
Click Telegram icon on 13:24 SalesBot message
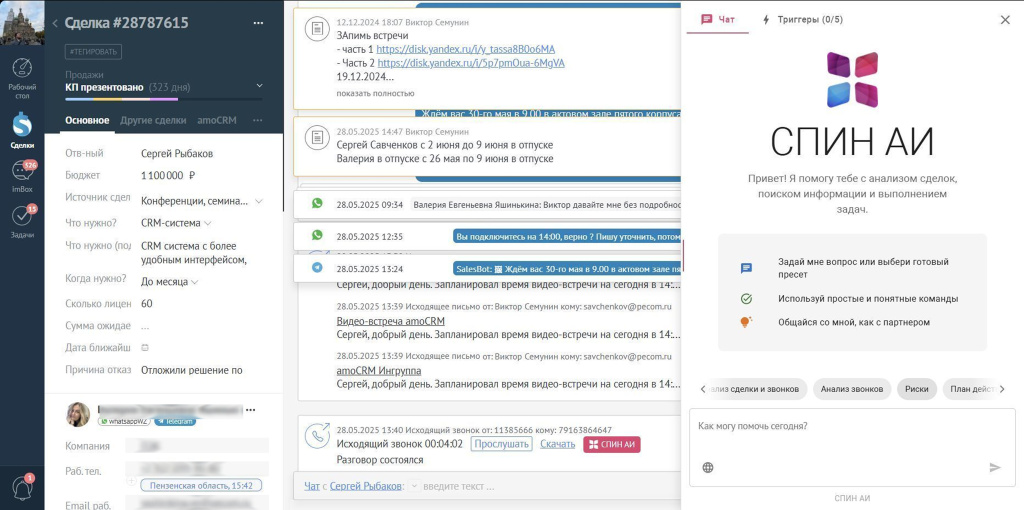point(317,268)
